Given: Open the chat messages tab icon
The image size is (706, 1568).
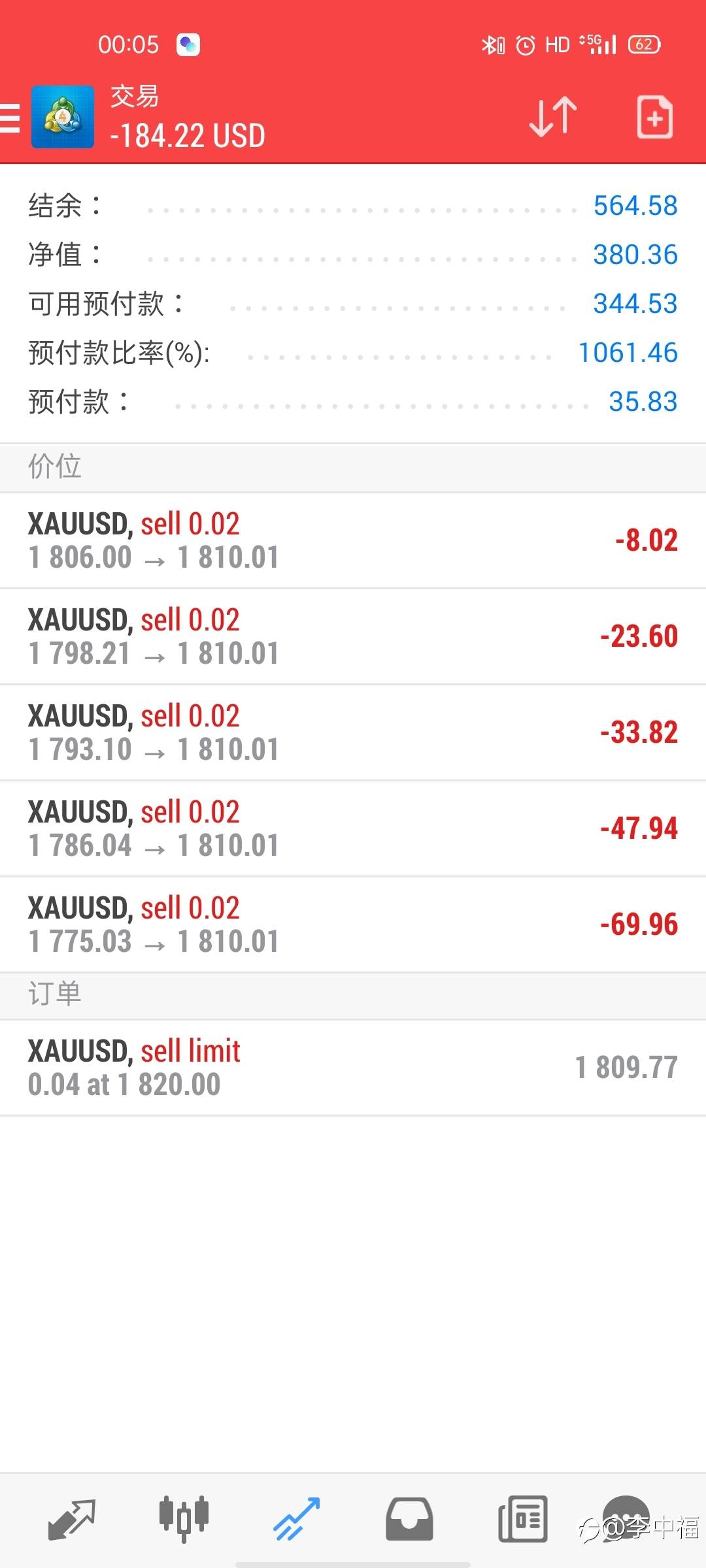Looking at the screenshot, I should [x=626, y=1516].
